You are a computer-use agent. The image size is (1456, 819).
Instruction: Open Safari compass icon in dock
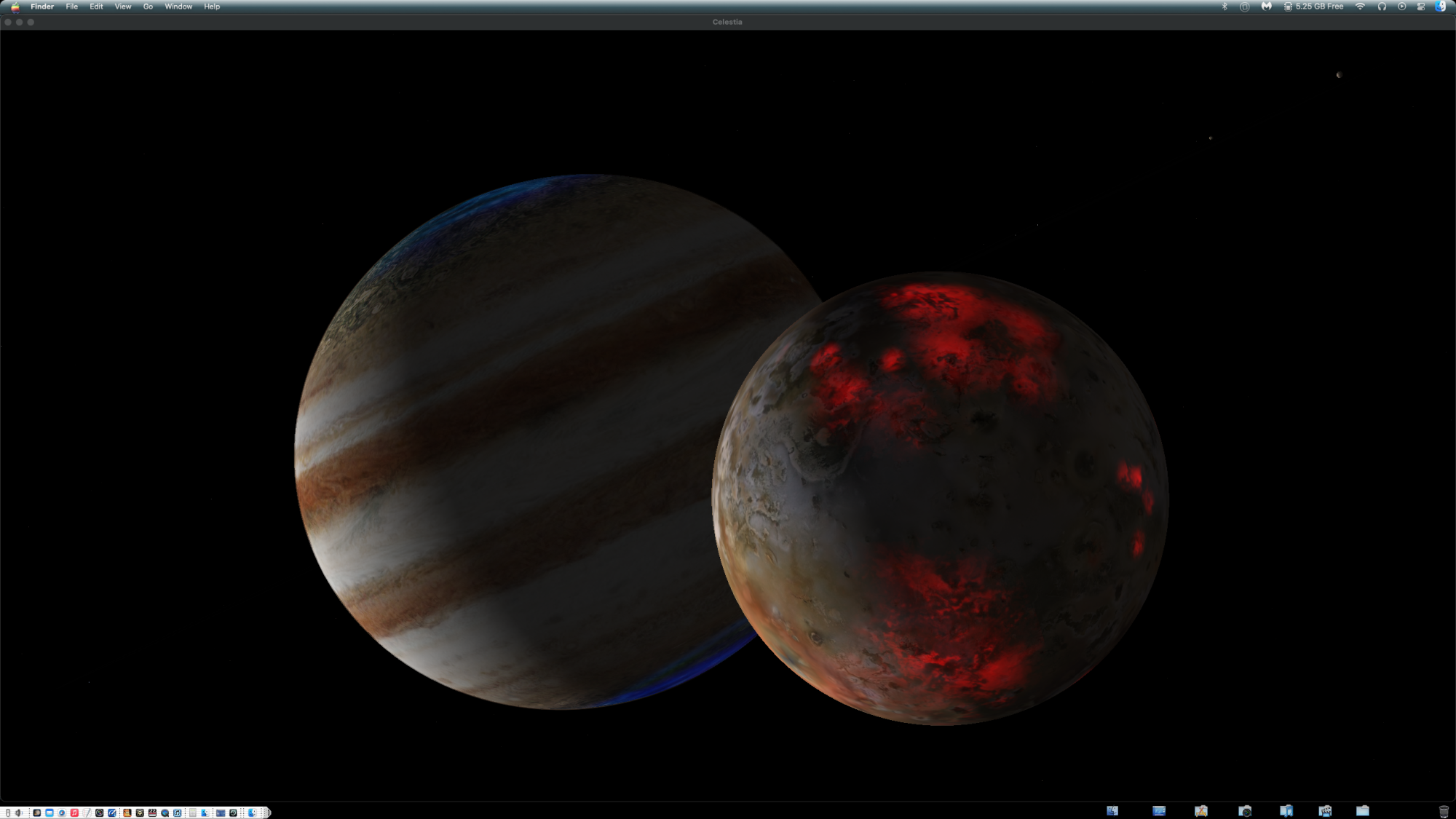(62, 812)
